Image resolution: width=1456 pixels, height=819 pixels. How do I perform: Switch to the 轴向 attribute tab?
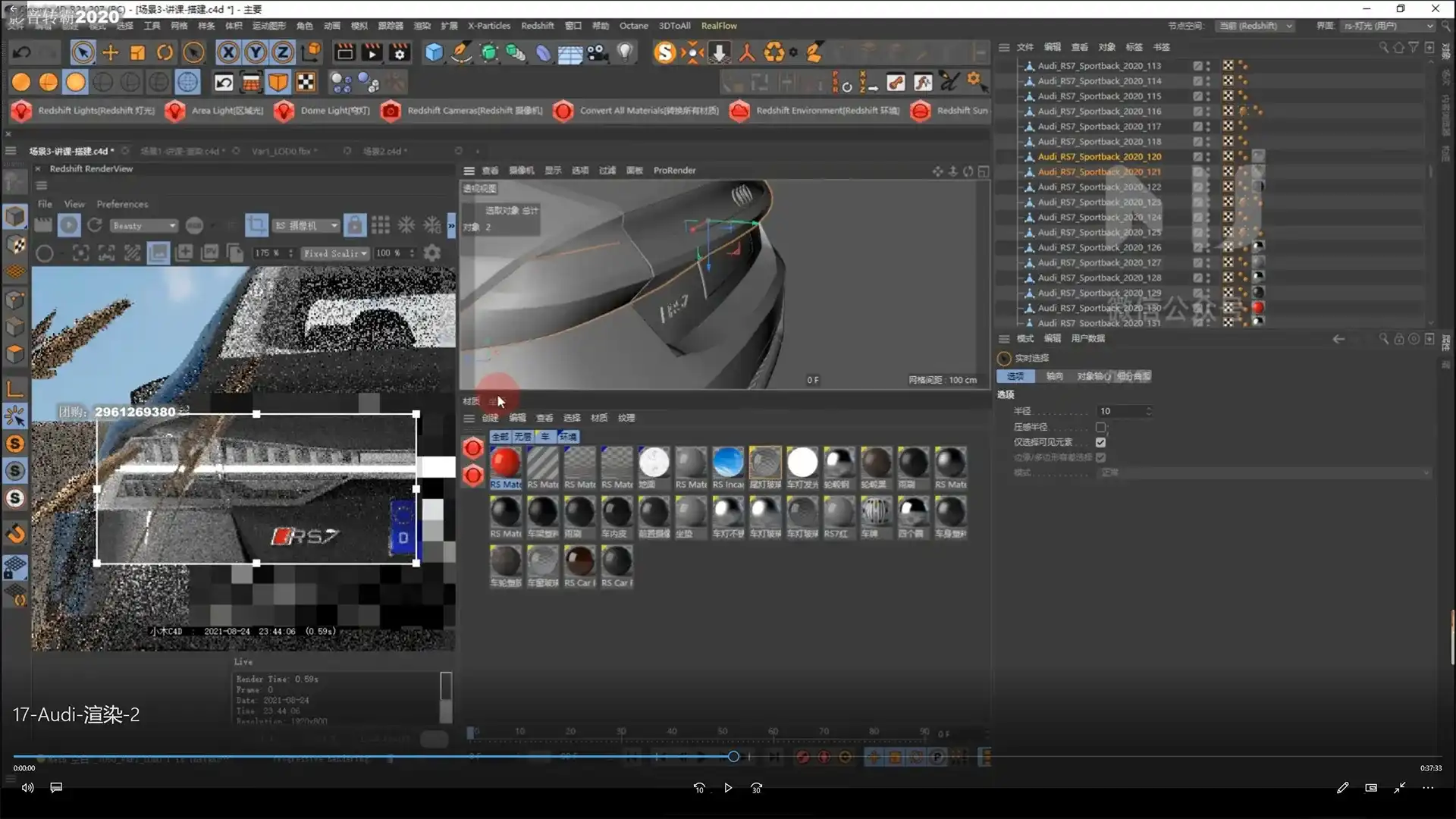click(1054, 376)
